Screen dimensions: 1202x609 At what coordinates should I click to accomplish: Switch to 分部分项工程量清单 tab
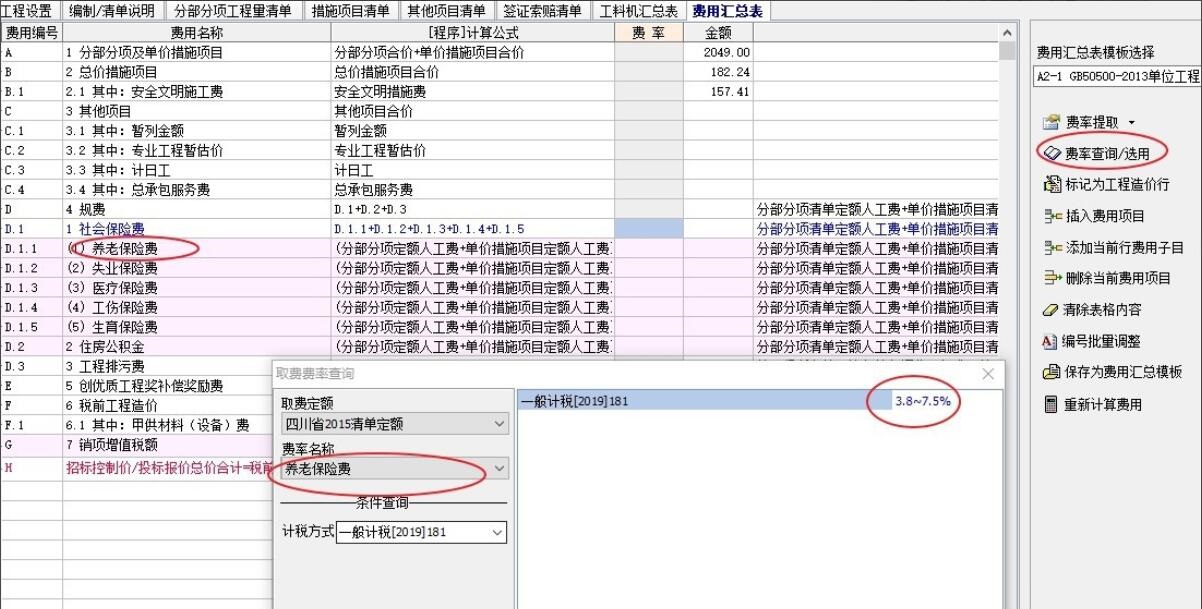pyautogui.click(x=233, y=11)
